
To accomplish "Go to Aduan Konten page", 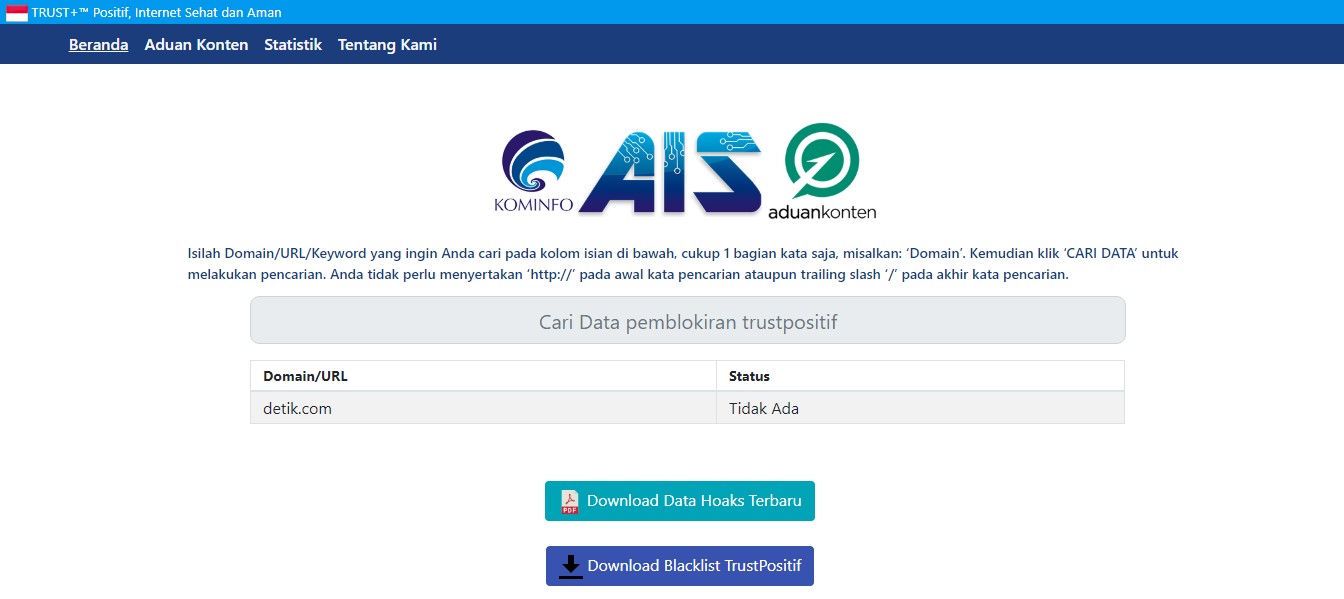I will tap(196, 44).
